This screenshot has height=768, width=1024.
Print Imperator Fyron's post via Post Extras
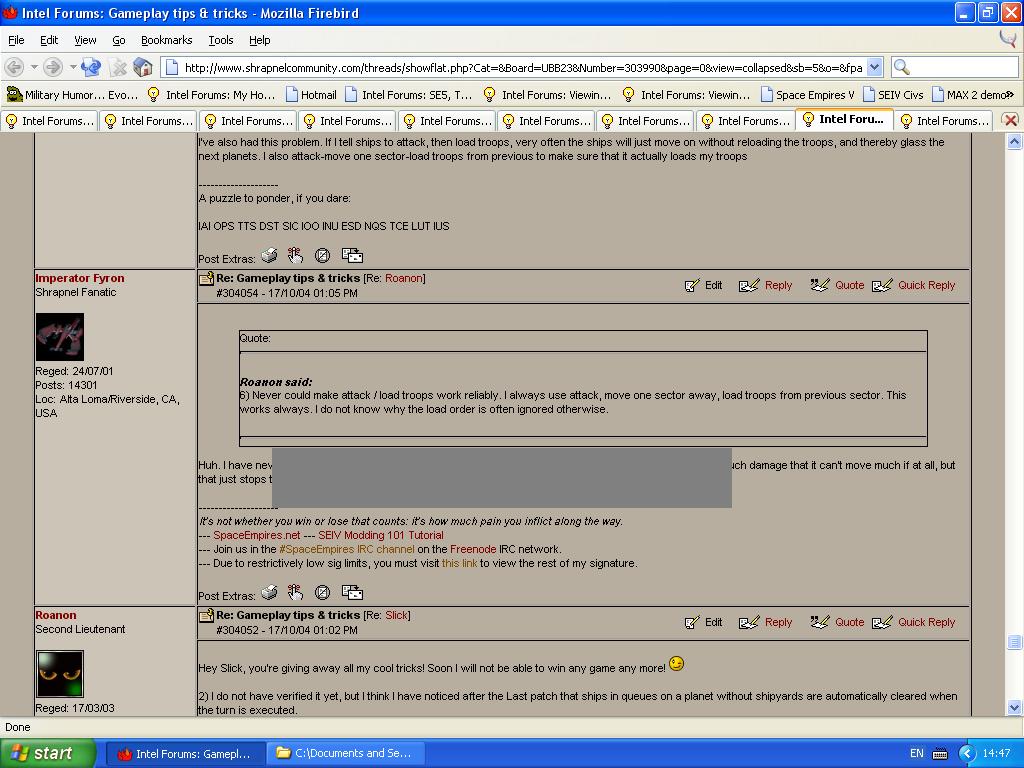click(x=269, y=592)
